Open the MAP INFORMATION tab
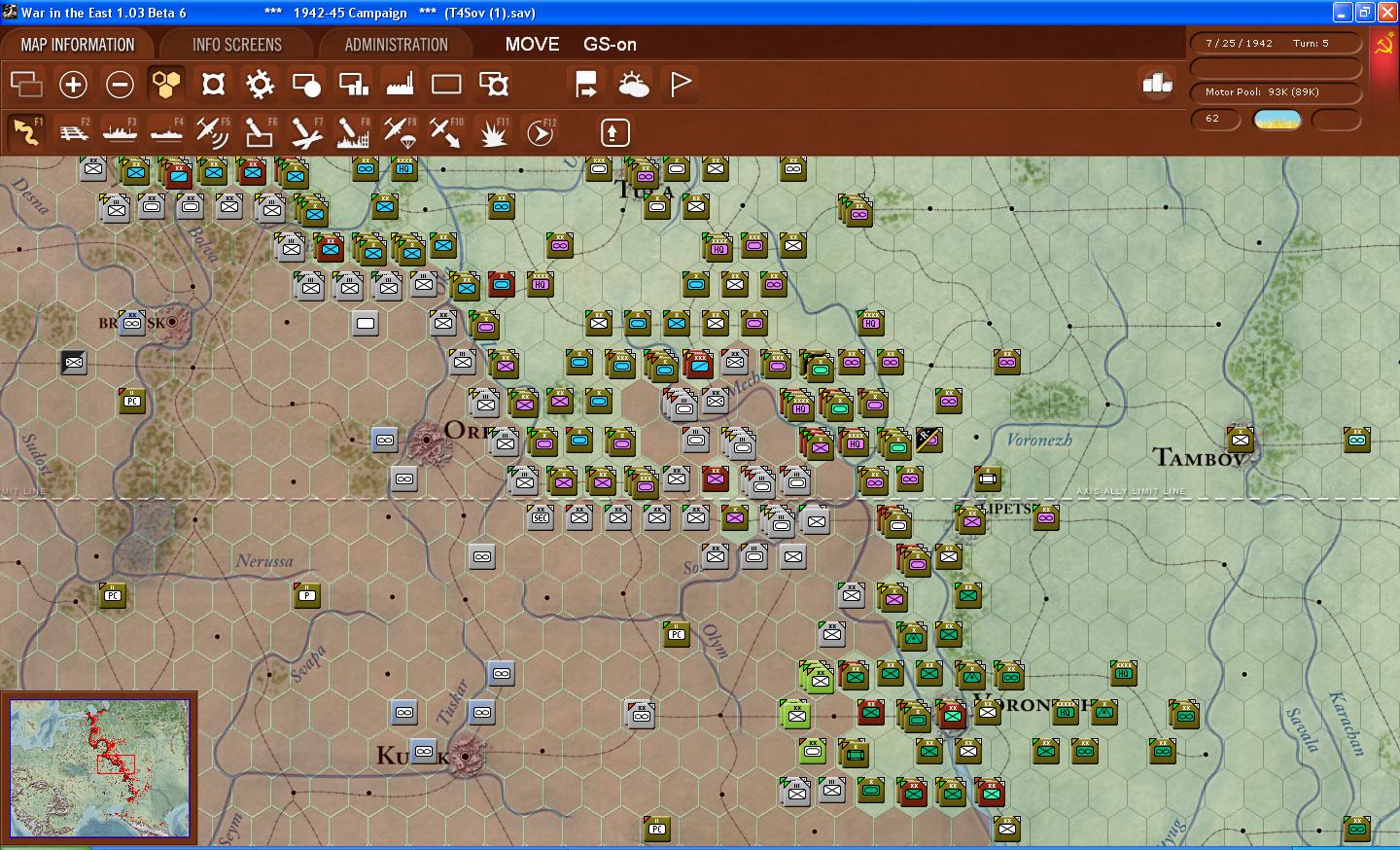The image size is (1400, 850). point(78,45)
